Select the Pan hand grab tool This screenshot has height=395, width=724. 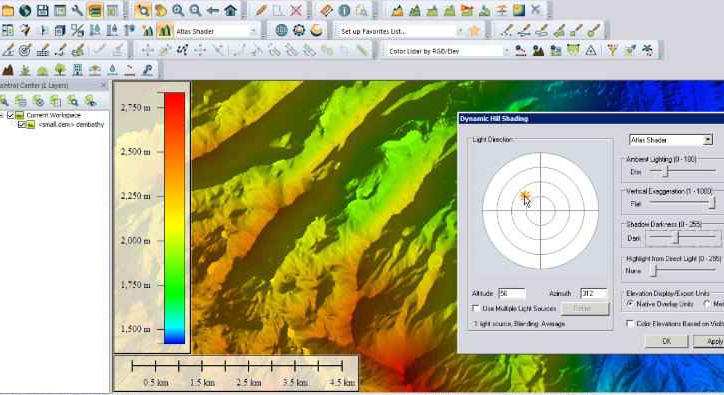click(160, 10)
